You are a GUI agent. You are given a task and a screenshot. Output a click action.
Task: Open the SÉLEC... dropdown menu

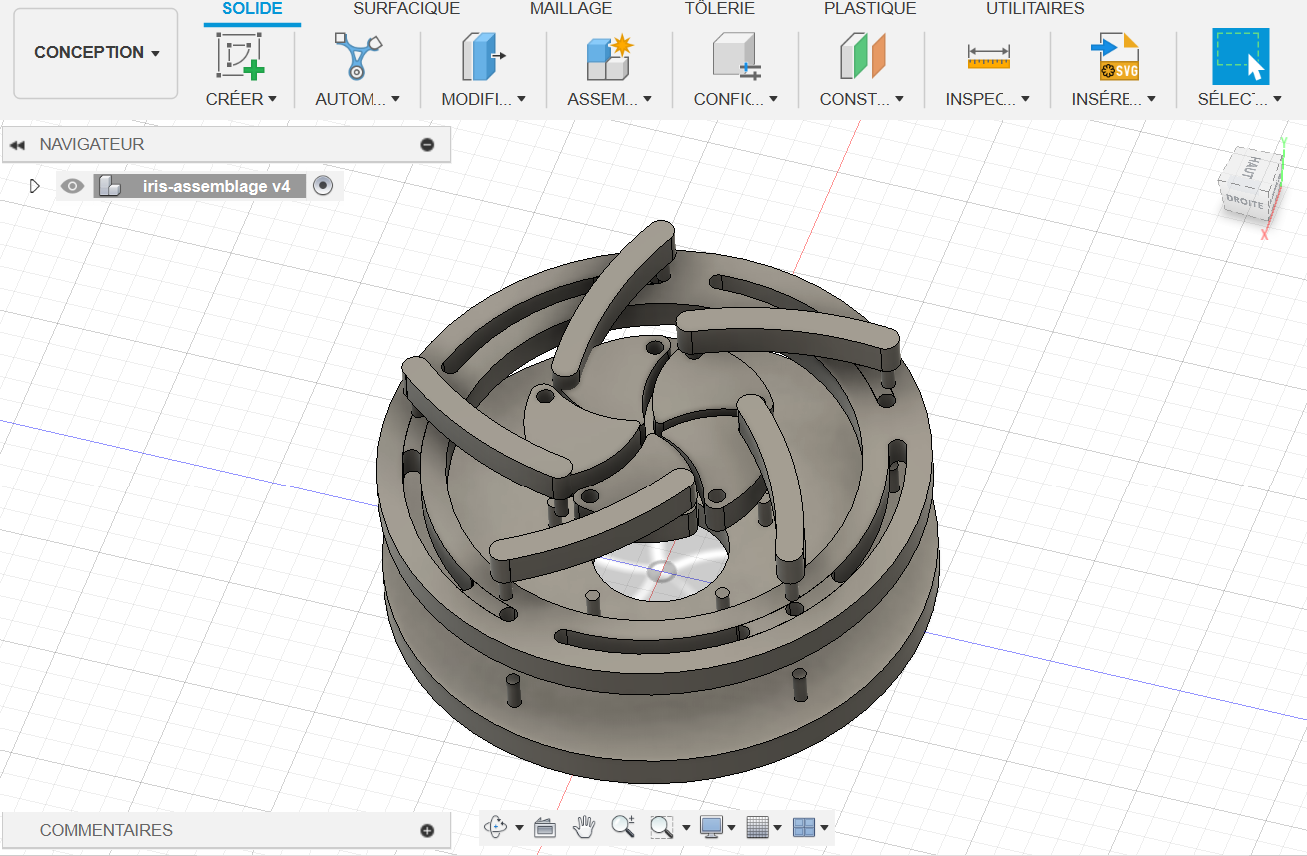coord(1240,99)
